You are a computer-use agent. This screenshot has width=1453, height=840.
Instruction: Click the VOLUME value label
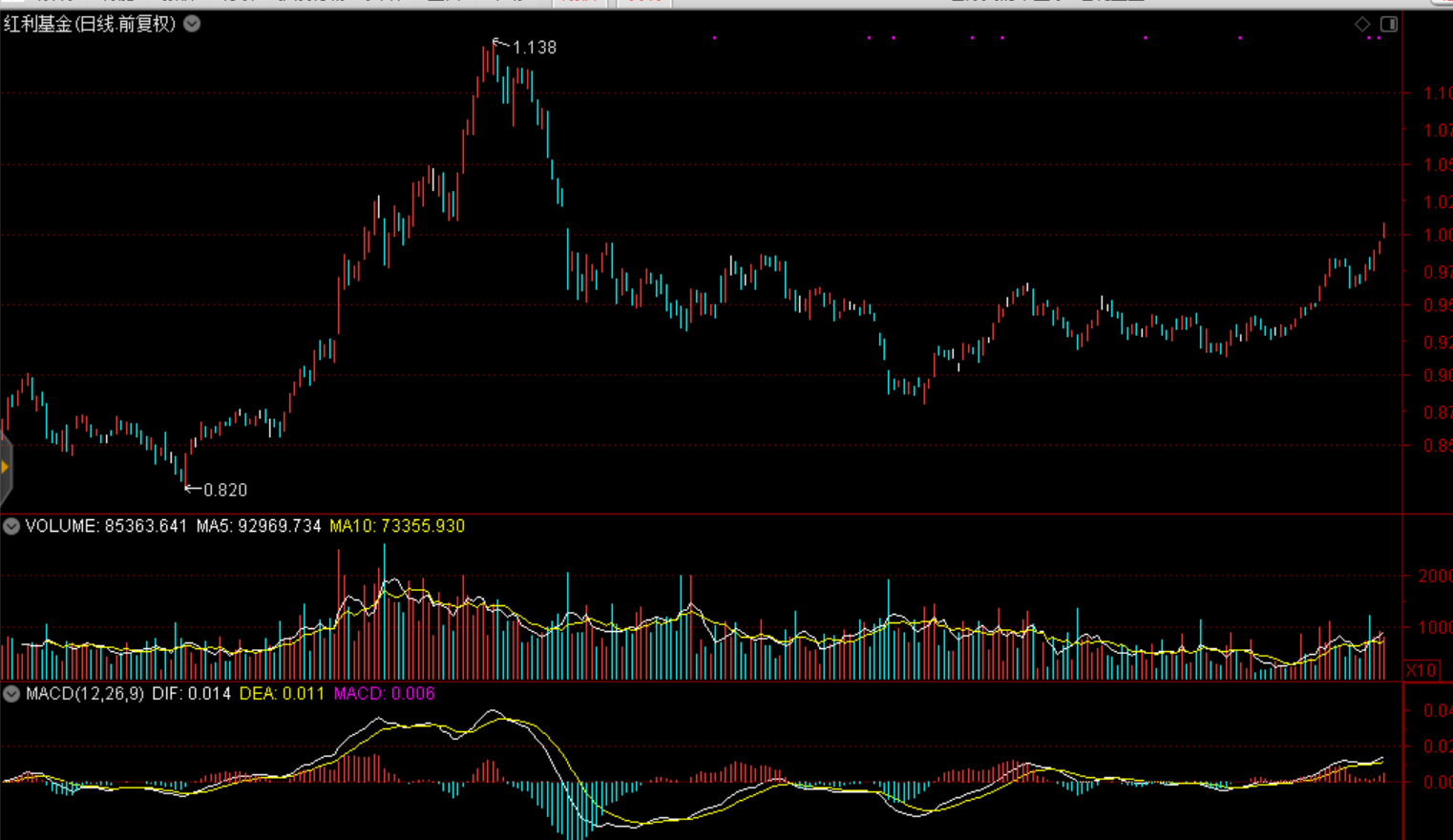click(x=106, y=526)
